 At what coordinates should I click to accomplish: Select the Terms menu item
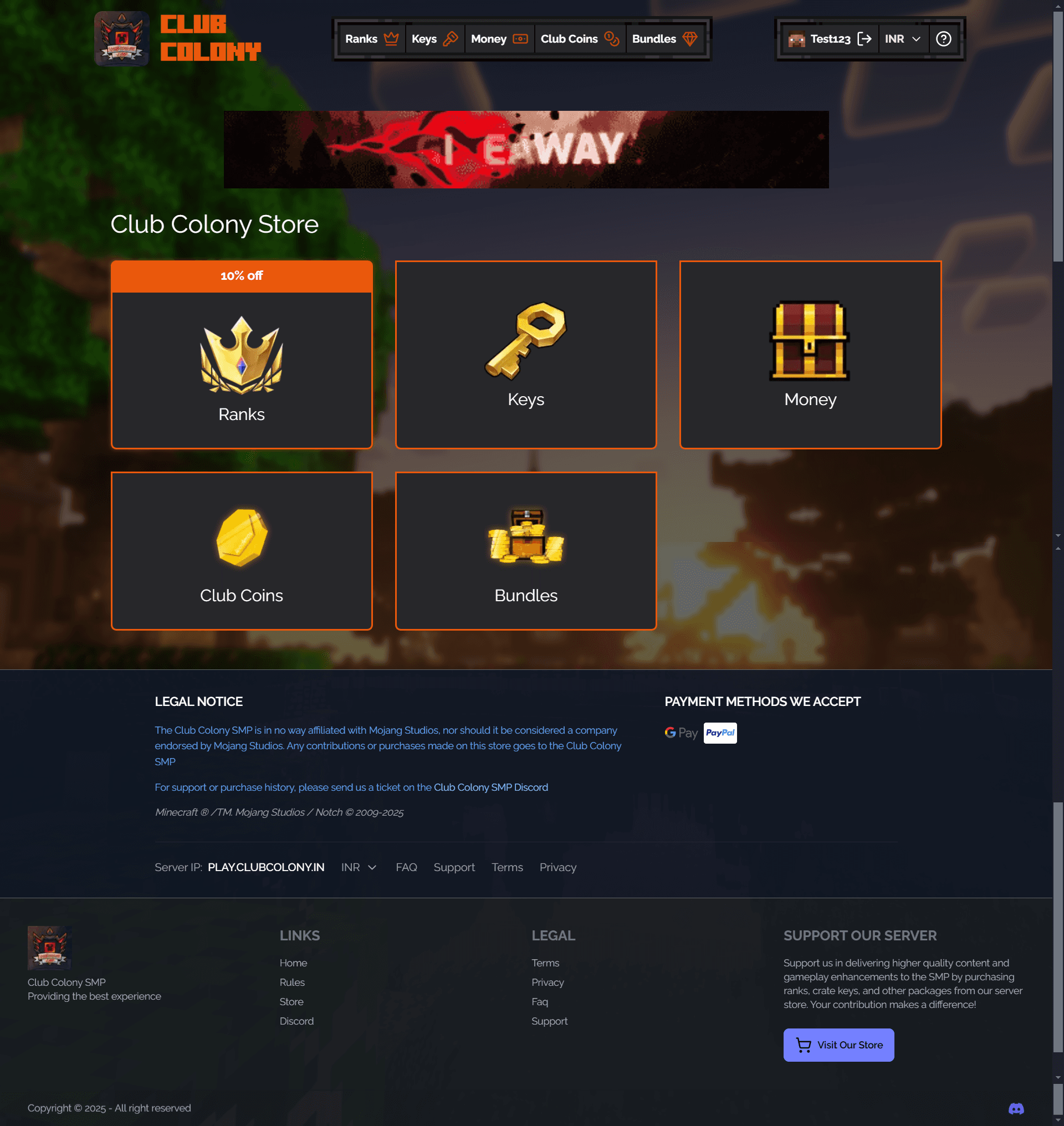point(507,868)
